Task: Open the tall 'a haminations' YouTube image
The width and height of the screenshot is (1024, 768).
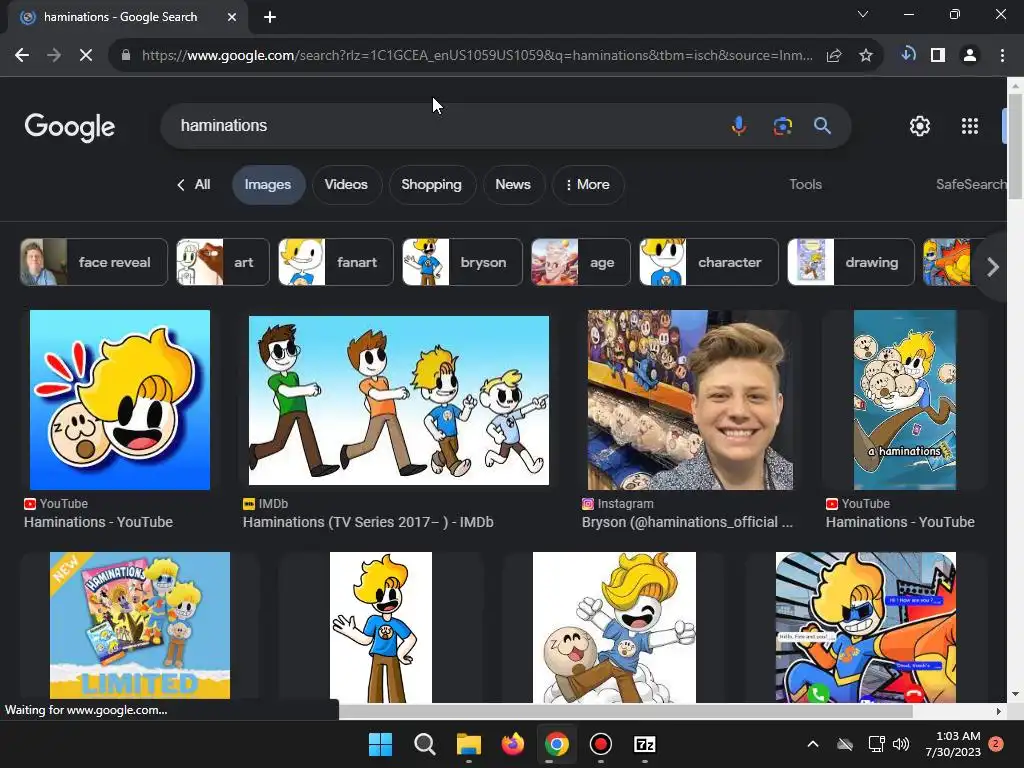Action: tap(904, 400)
